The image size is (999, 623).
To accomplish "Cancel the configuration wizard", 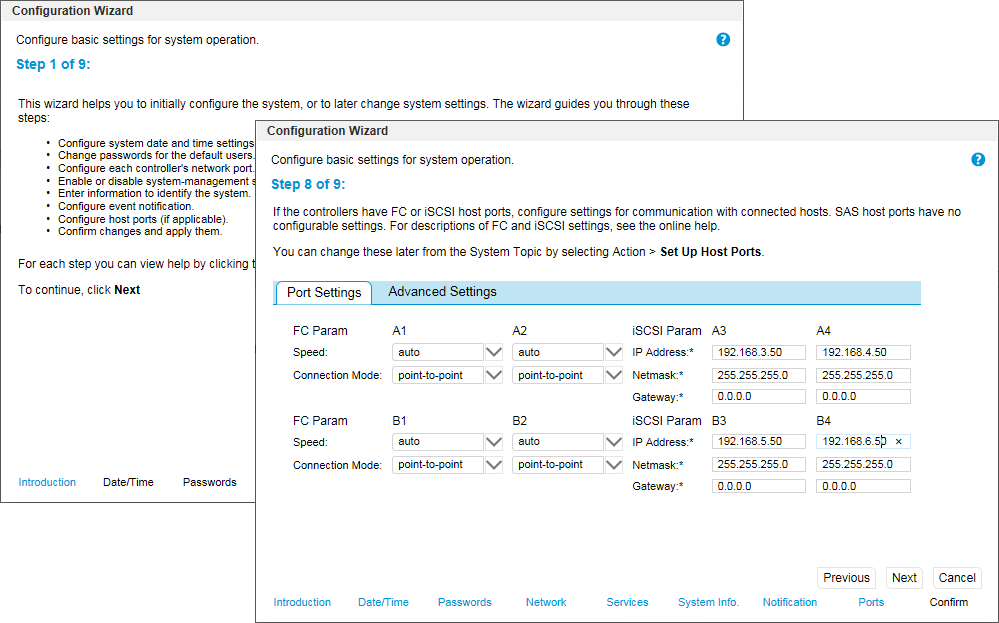I will click(x=956, y=578).
